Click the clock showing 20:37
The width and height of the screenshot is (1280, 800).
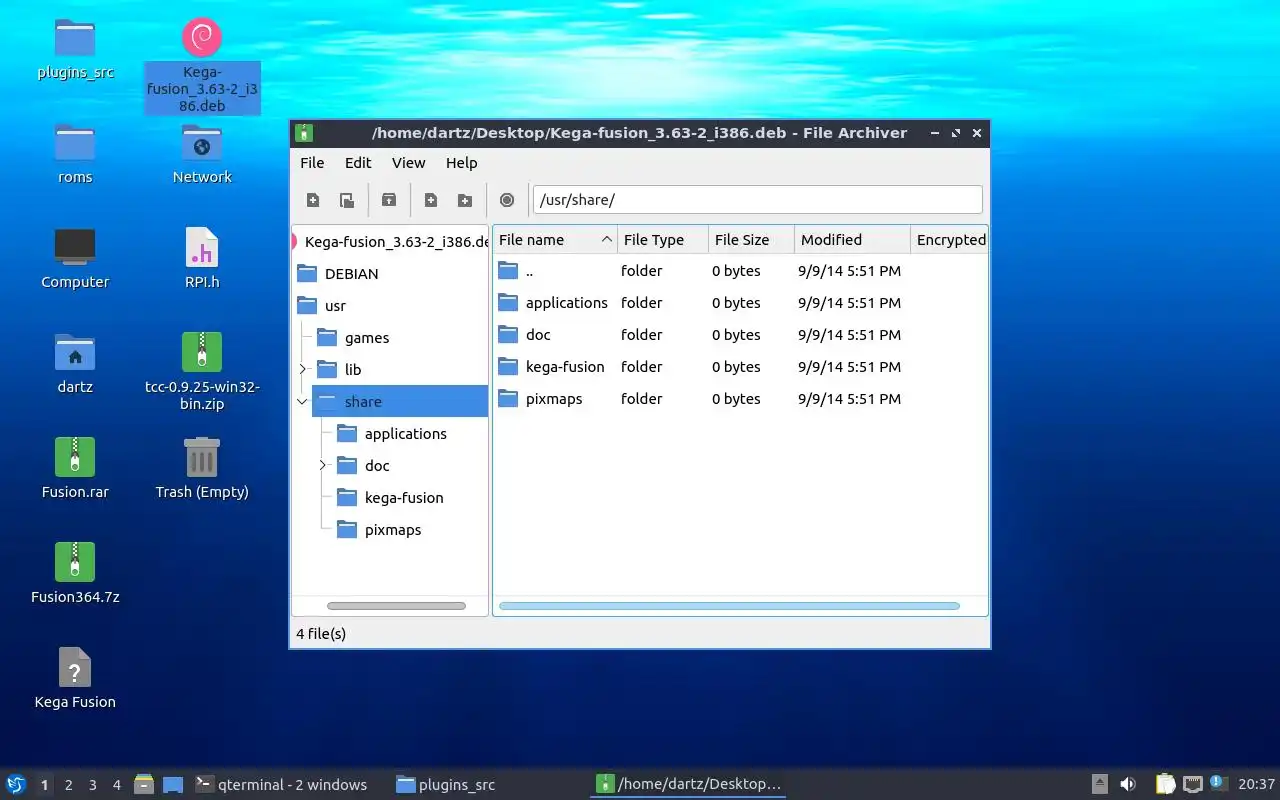pyautogui.click(x=1256, y=785)
